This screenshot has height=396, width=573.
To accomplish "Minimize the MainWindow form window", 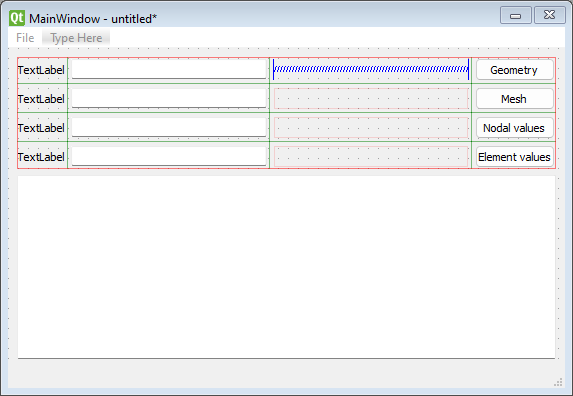I will click(516, 15).
